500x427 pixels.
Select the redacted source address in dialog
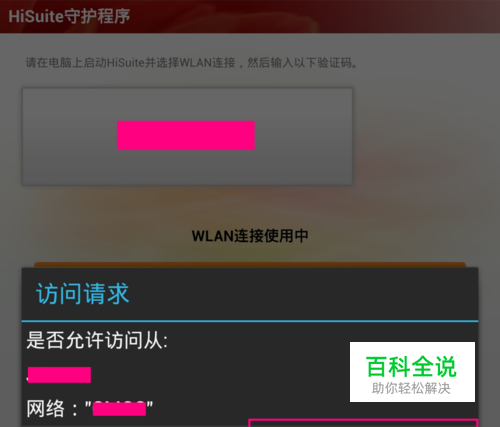[x=59, y=375]
